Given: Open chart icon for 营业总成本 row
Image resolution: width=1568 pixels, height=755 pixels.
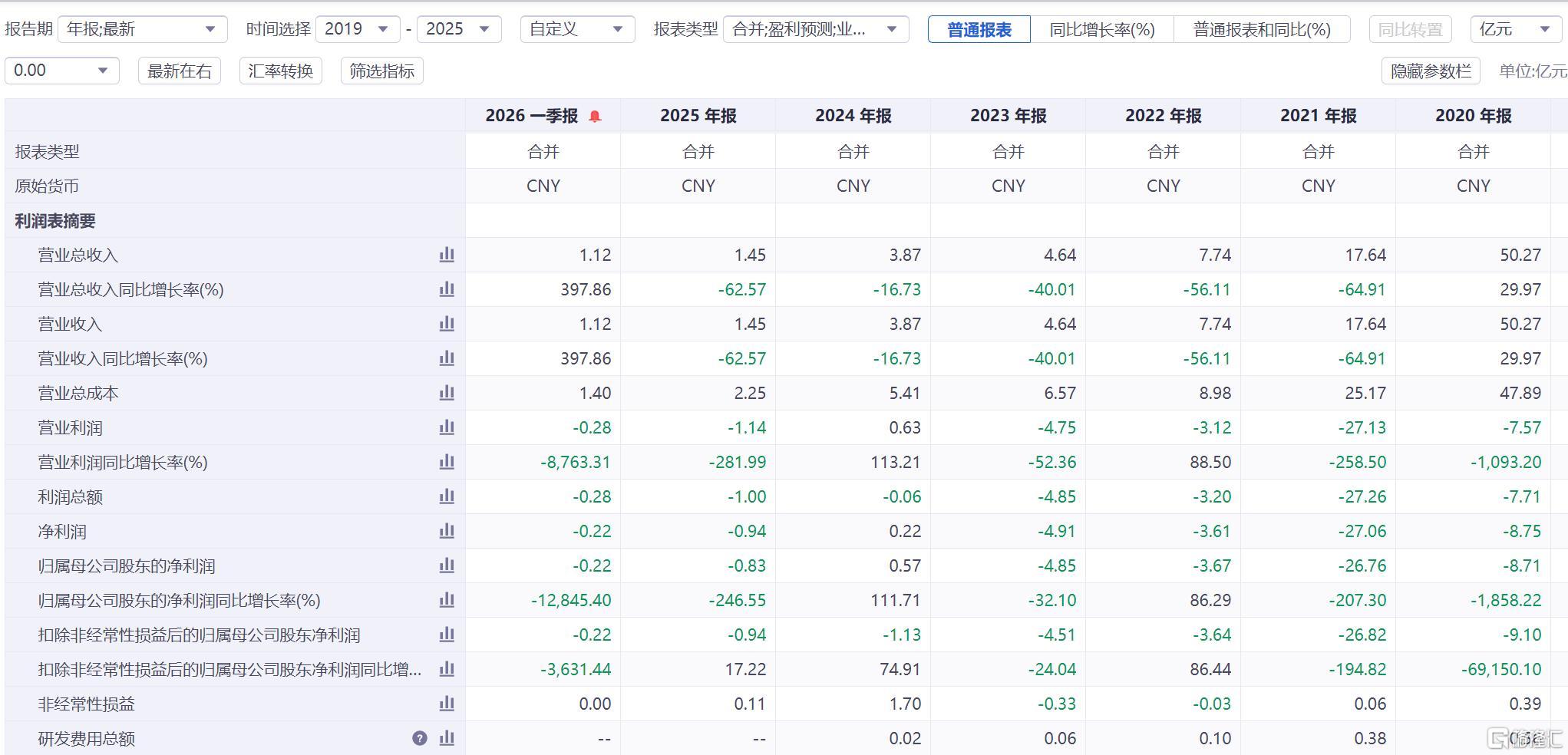Looking at the screenshot, I should [447, 393].
